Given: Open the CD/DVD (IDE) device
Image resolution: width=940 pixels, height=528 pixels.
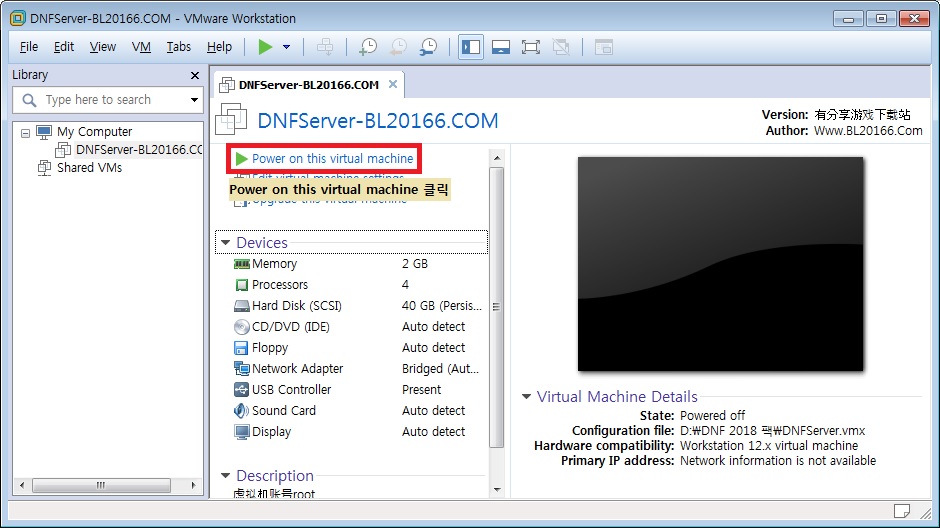Looking at the screenshot, I should click(291, 327).
